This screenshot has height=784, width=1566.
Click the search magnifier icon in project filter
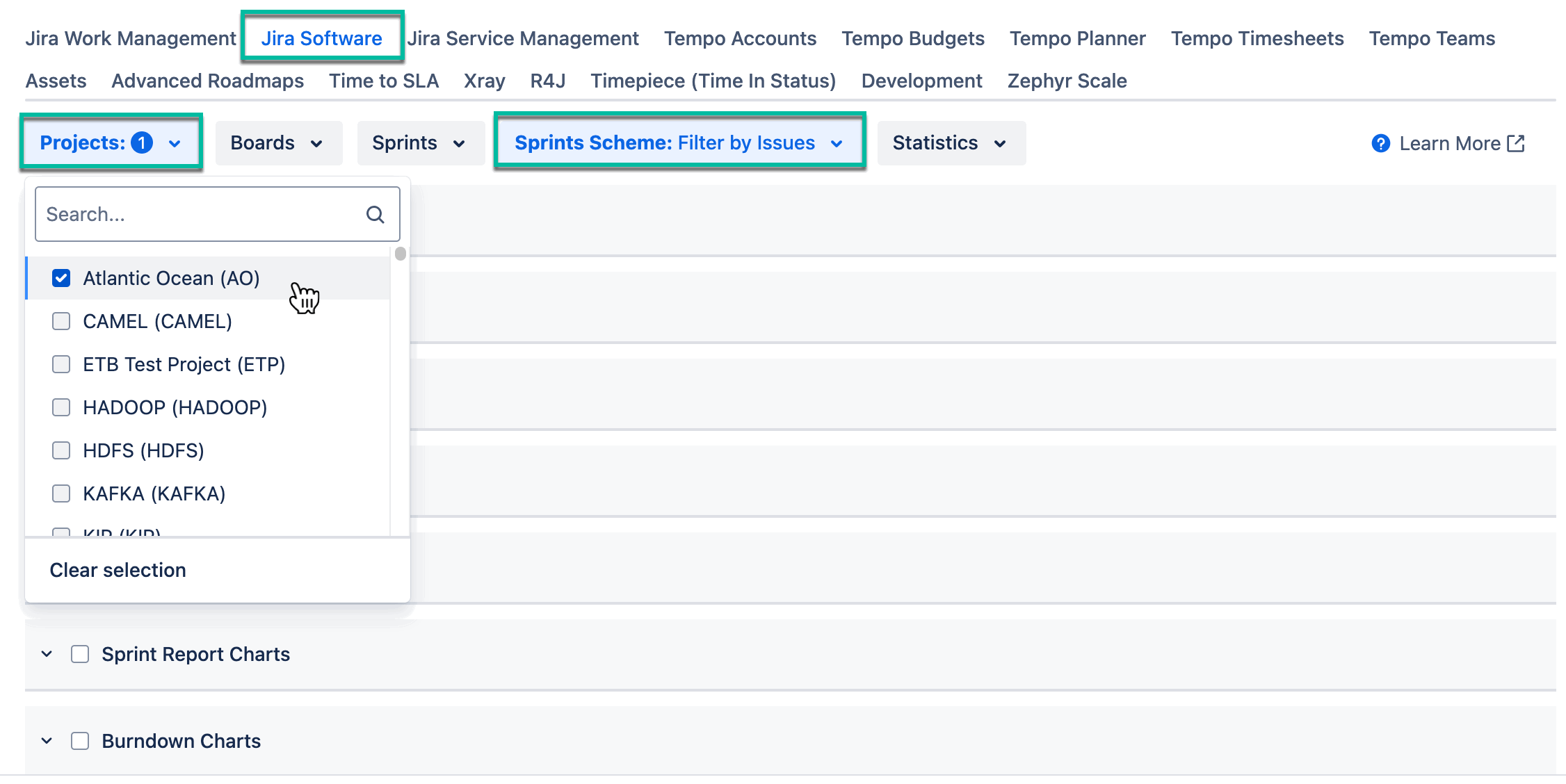[x=376, y=214]
